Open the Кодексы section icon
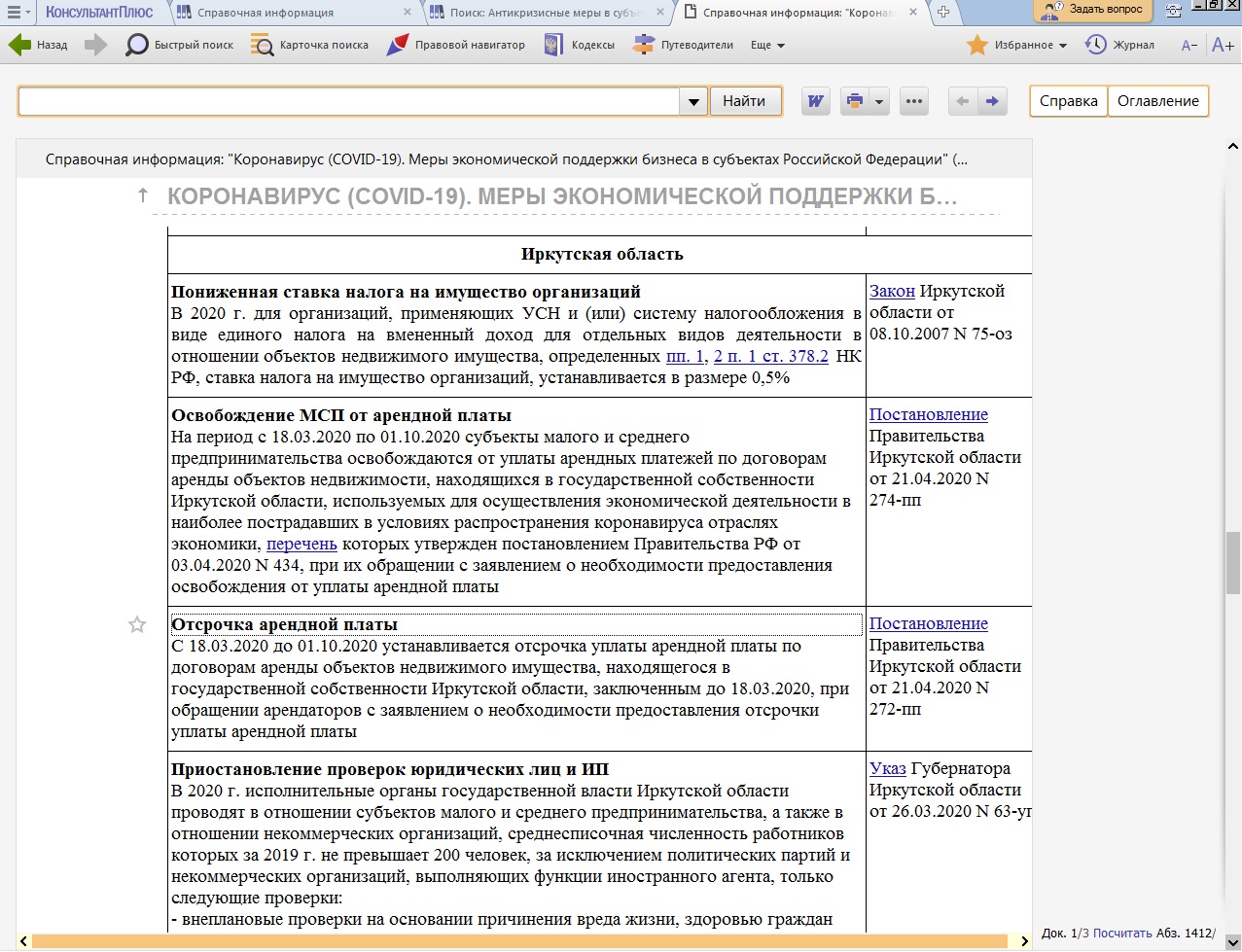Image resolution: width=1242 pixels, height=952 pixels. pos(553,45)
